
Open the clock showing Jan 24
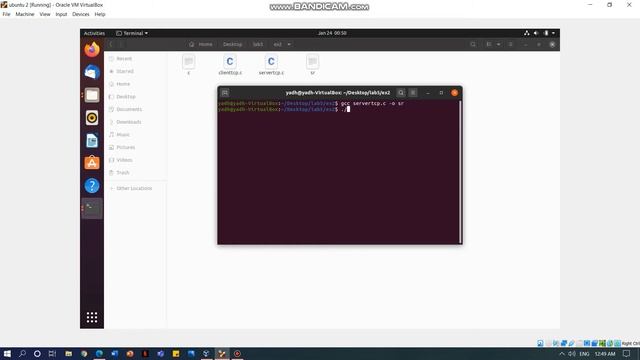click(x=332, y=33)
